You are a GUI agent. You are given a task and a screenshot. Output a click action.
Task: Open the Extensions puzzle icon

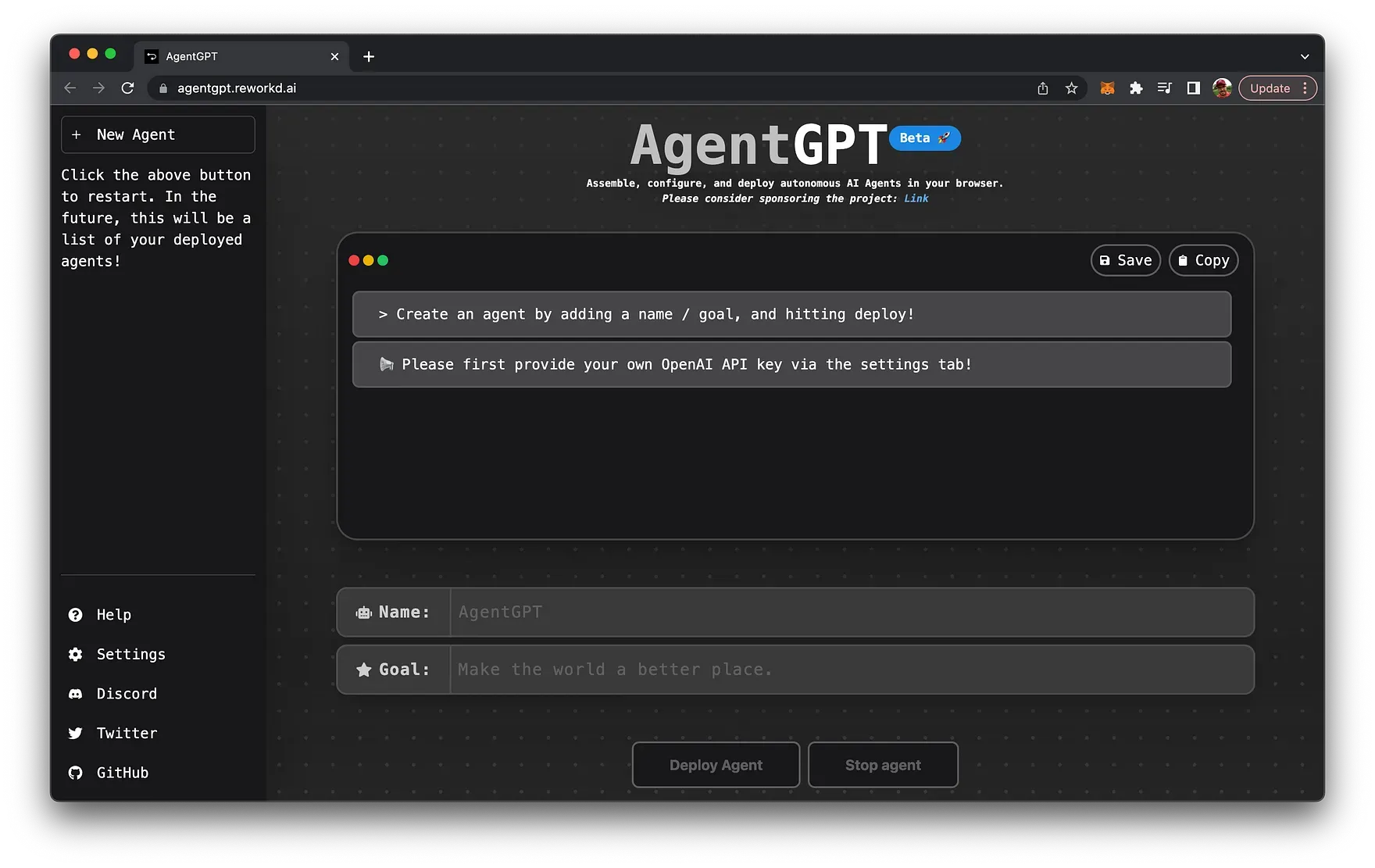[x=1136, y=88]
